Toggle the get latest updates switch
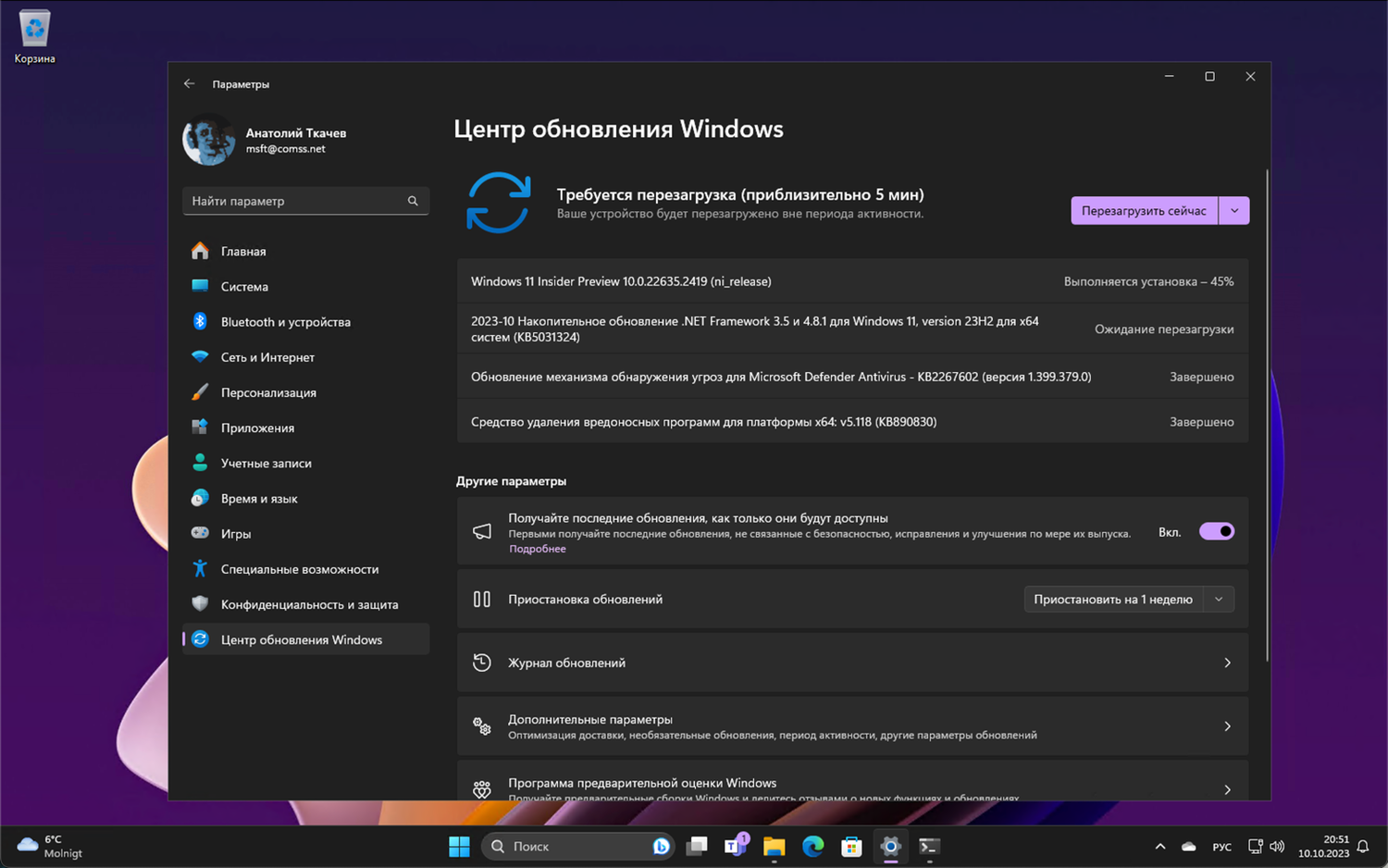The image size is (1388, 868). pos(1217,531)
